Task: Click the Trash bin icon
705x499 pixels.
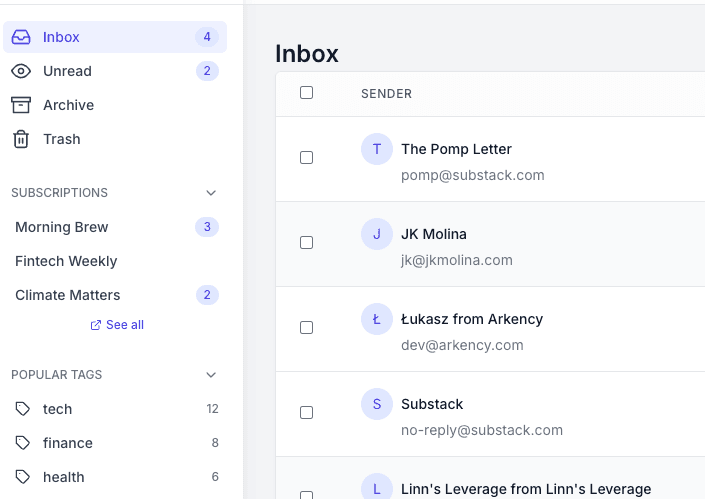Action: click(21, 139)
